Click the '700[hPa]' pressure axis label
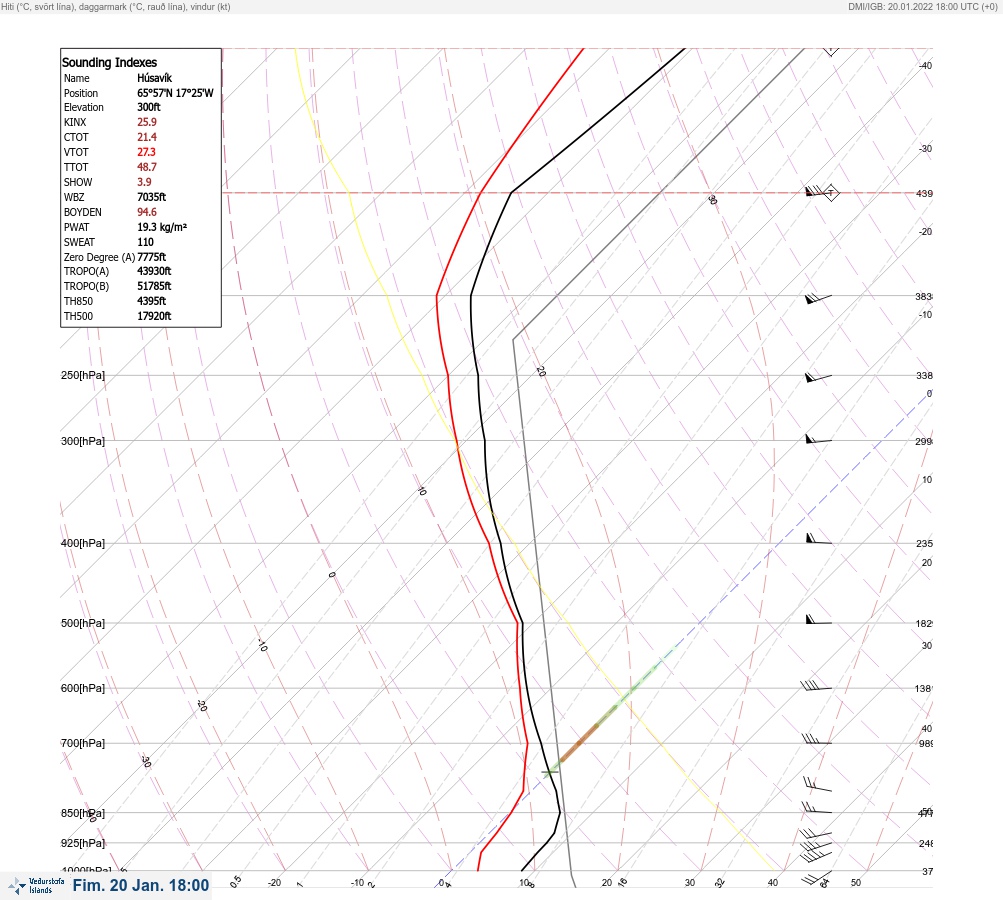Image resolution: width=1003 pixels, height=900 pixels. [x=83, y=743]
